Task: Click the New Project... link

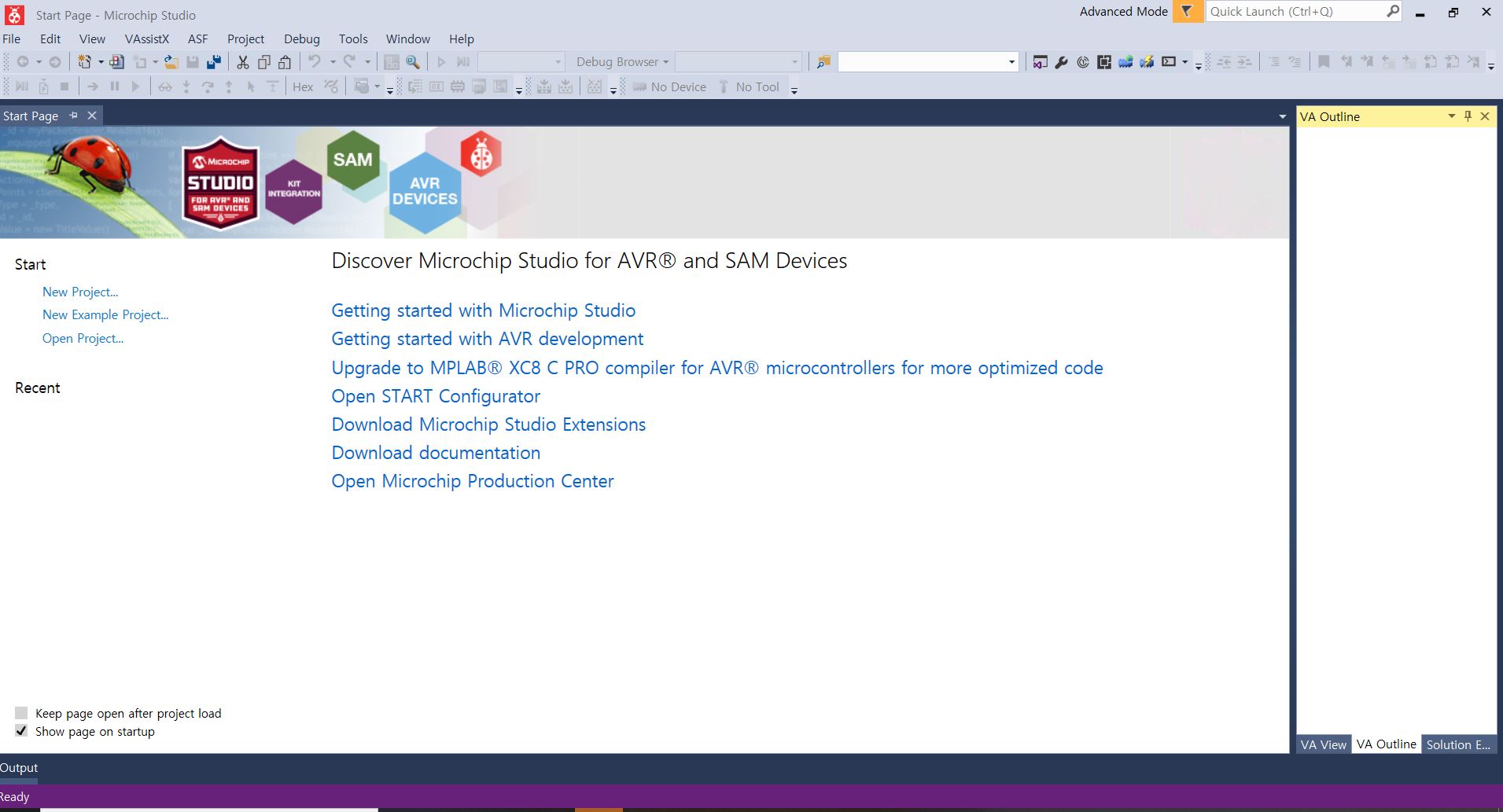Action: point(80,292)
